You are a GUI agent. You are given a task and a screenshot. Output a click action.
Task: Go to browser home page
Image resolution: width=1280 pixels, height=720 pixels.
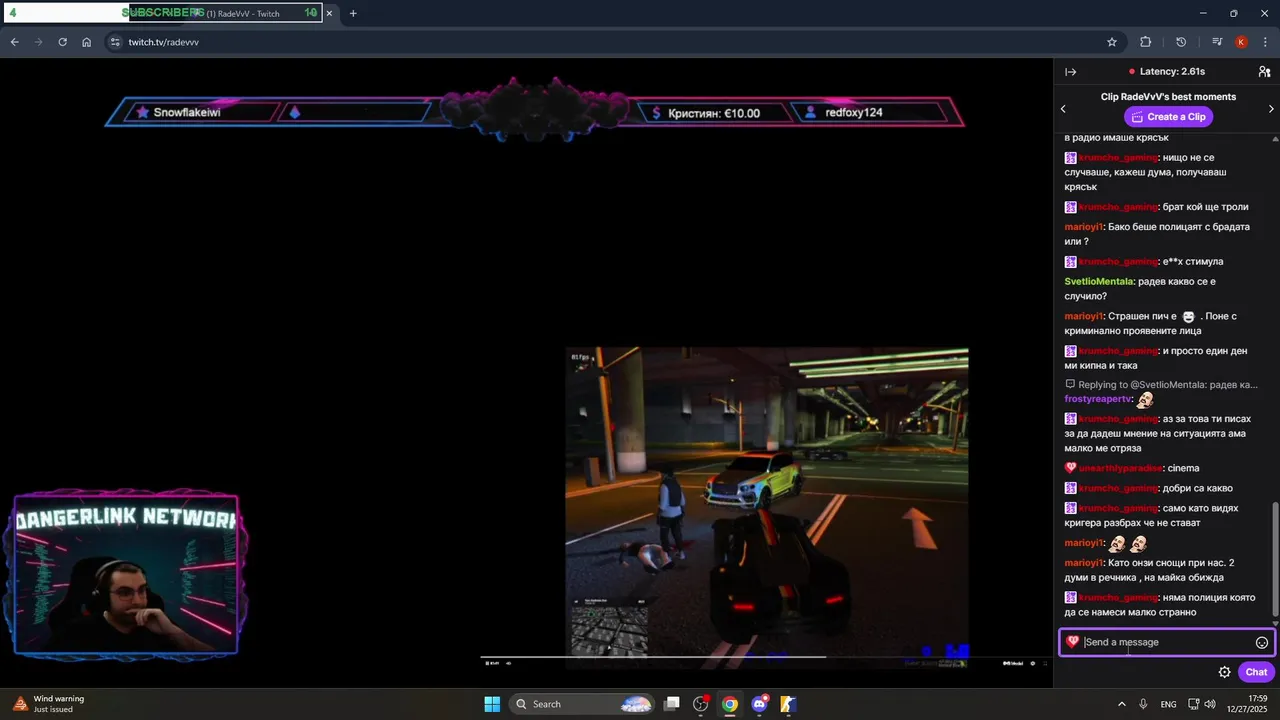(x=87, y=42)
